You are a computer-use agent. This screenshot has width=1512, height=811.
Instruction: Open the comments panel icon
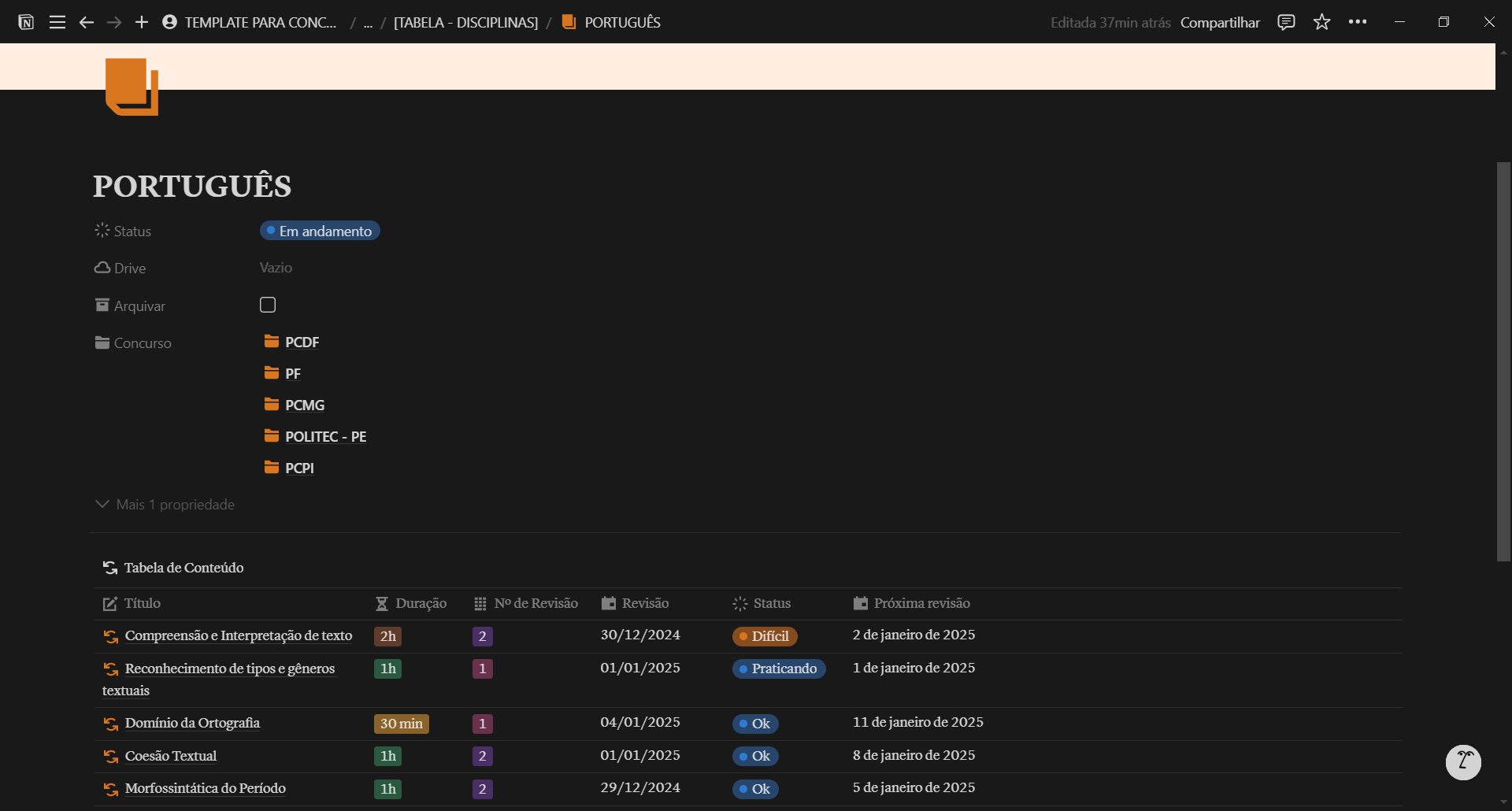[x=1286, y=22]
